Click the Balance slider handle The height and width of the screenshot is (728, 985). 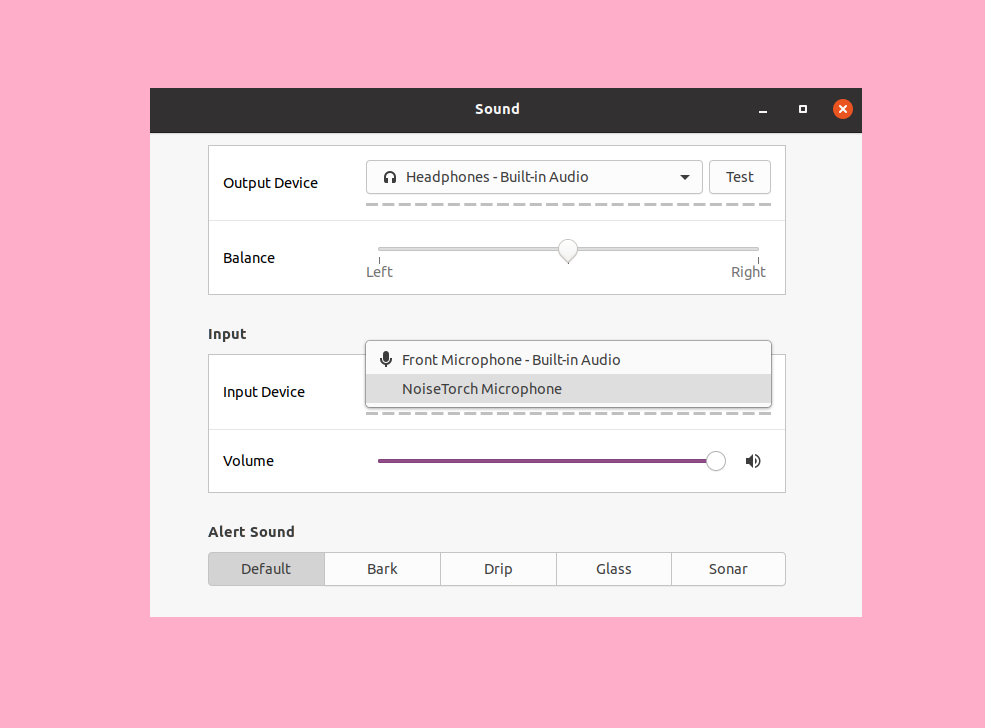pyautogui.click(x=568, y=250)
